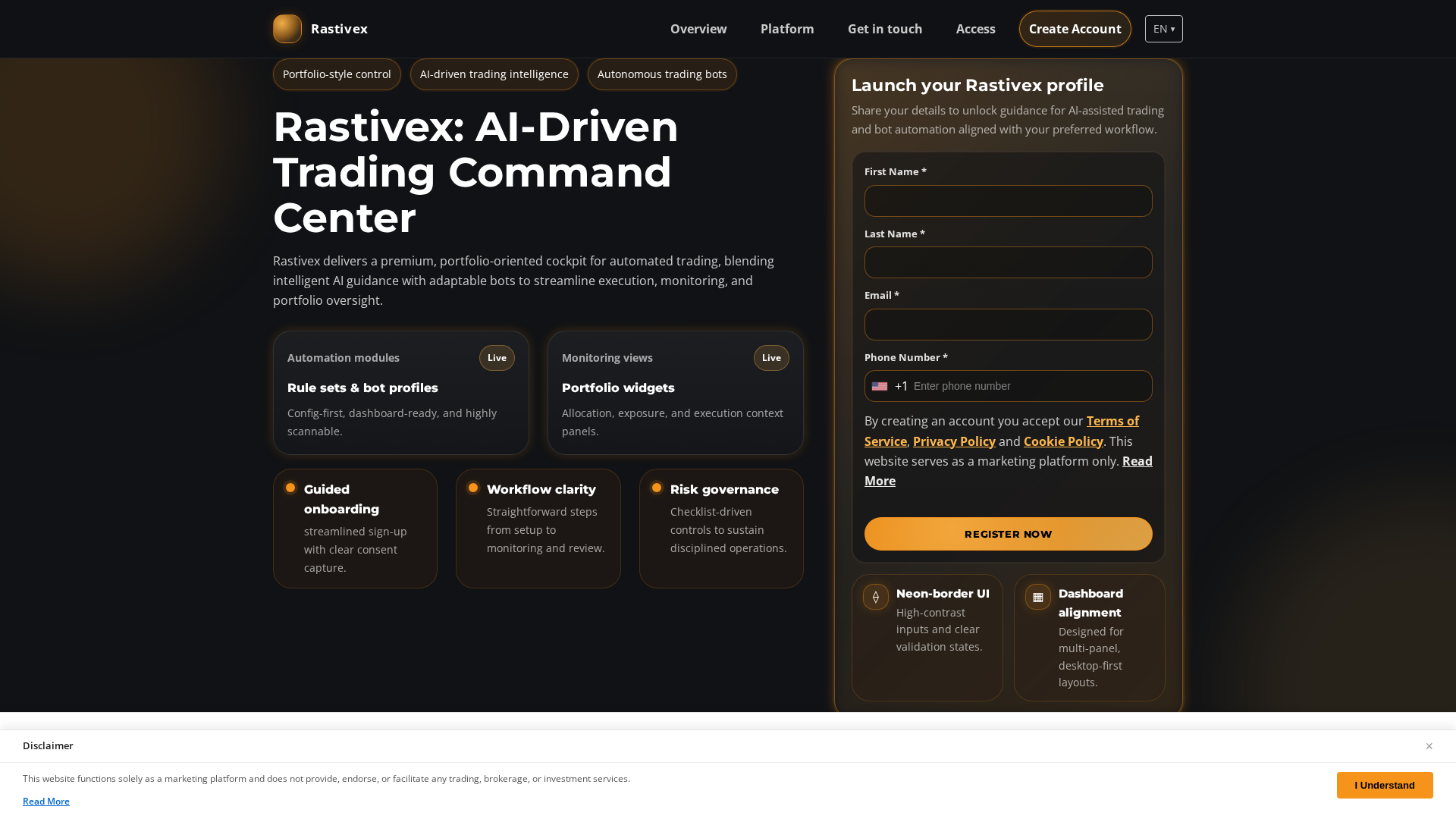Click the Disclaimer title text
1456x819 pixels.
coord(48,746)
